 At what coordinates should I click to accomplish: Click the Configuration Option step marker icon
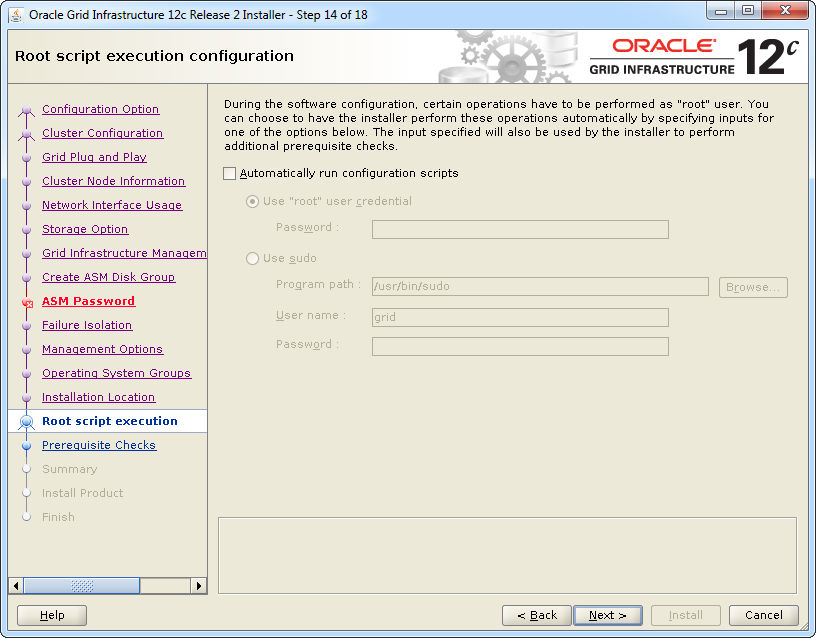pos(27,110)
